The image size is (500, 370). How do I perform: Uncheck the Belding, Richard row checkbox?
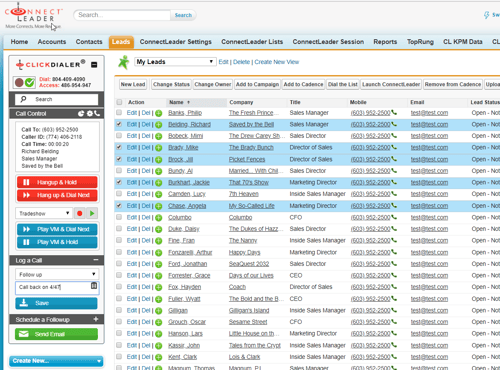point(119,124)
